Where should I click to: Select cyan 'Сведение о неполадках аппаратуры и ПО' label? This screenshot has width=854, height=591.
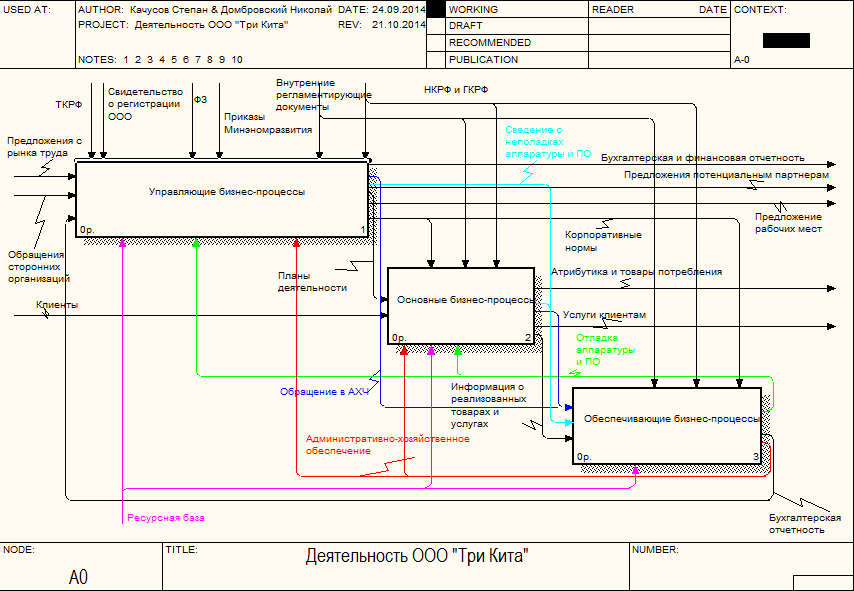click(548, 142)
